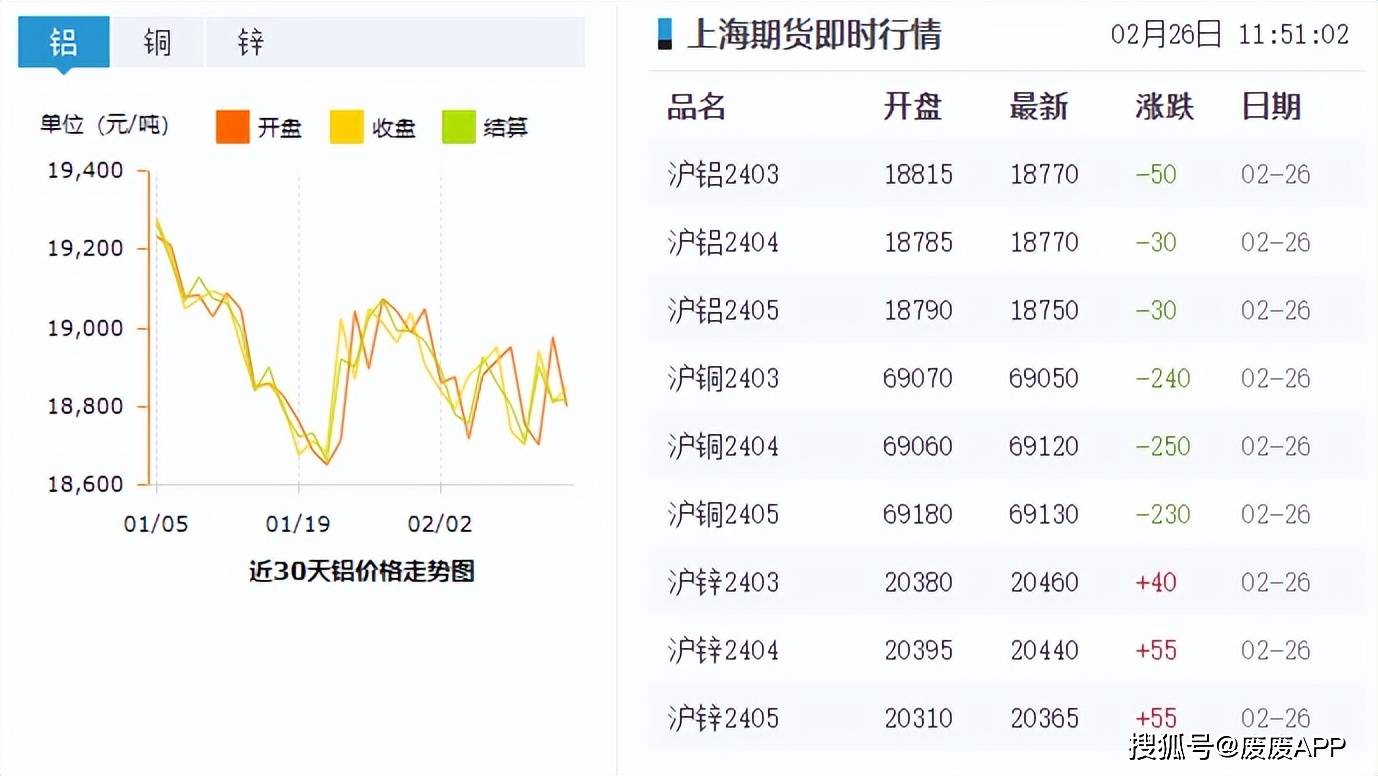Viewport: 1378px width, 776px height.
Task: Click the 品名 column header
Action: click(696, 106)
